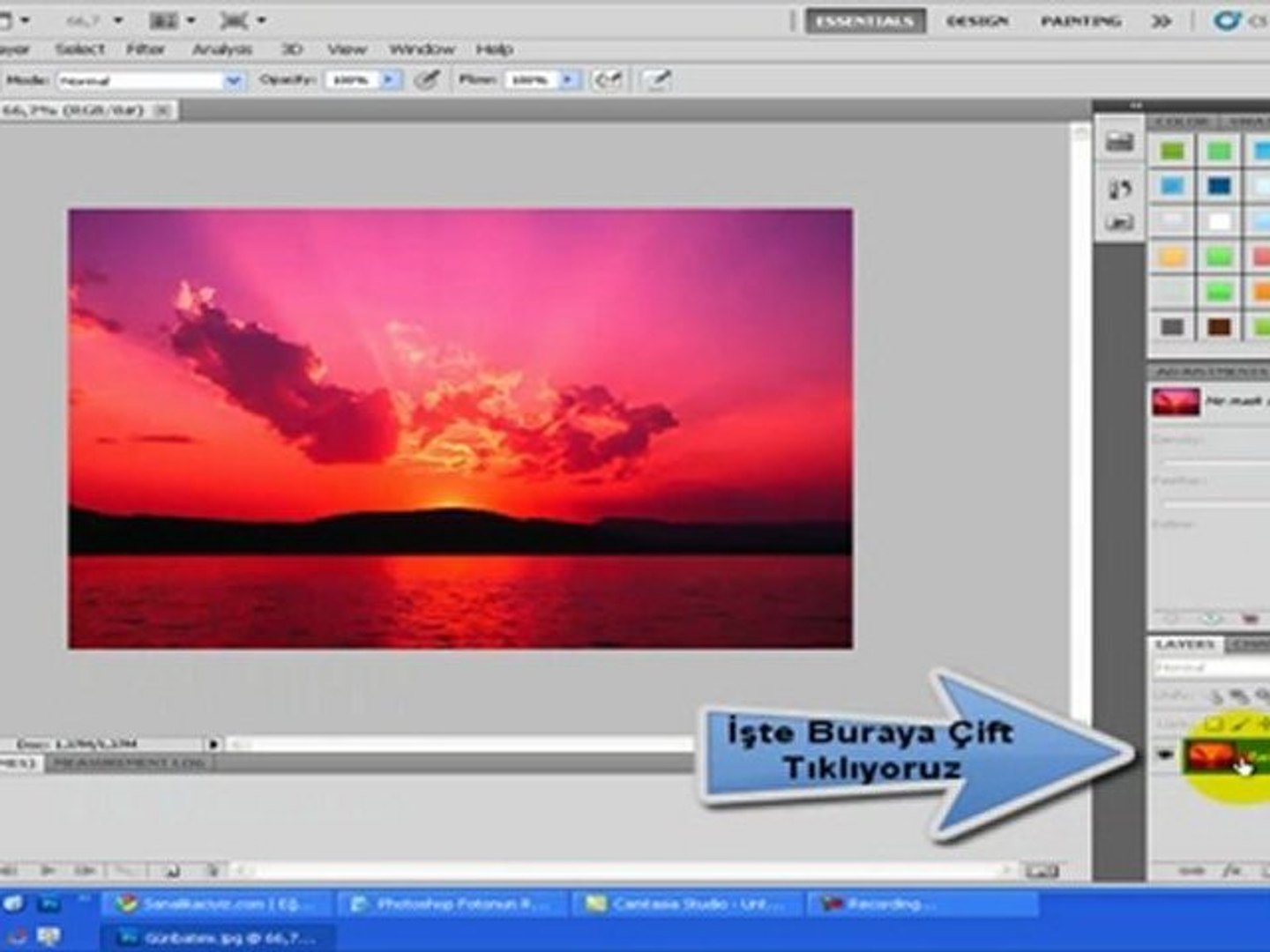Toggle tablet pressure for opacity
Screen dimensions: 1270x952
pos(427,80)
